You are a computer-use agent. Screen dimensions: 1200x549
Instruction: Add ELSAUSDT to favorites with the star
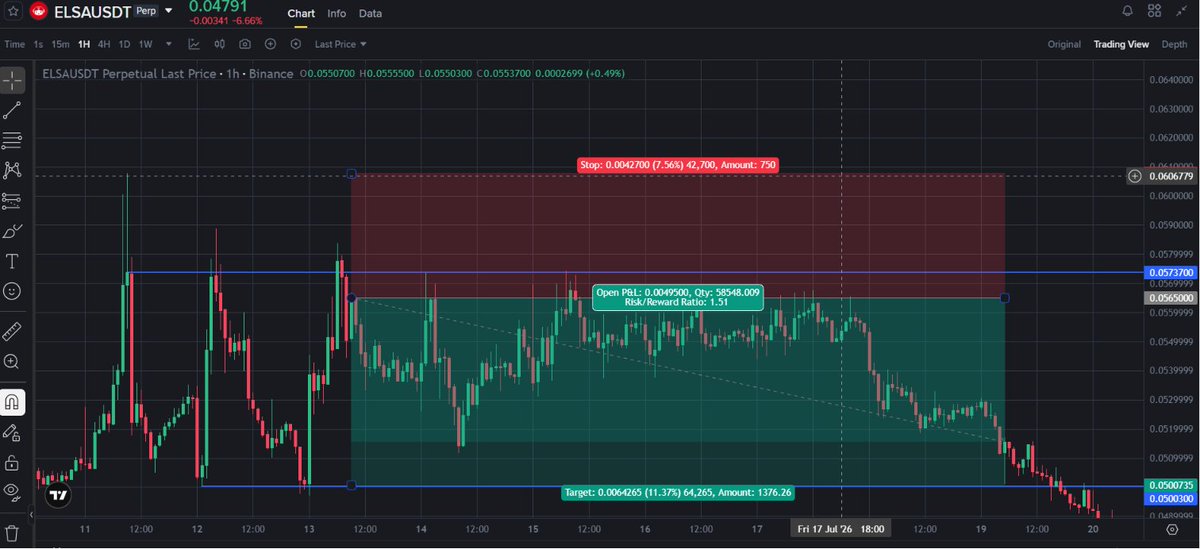12,11
